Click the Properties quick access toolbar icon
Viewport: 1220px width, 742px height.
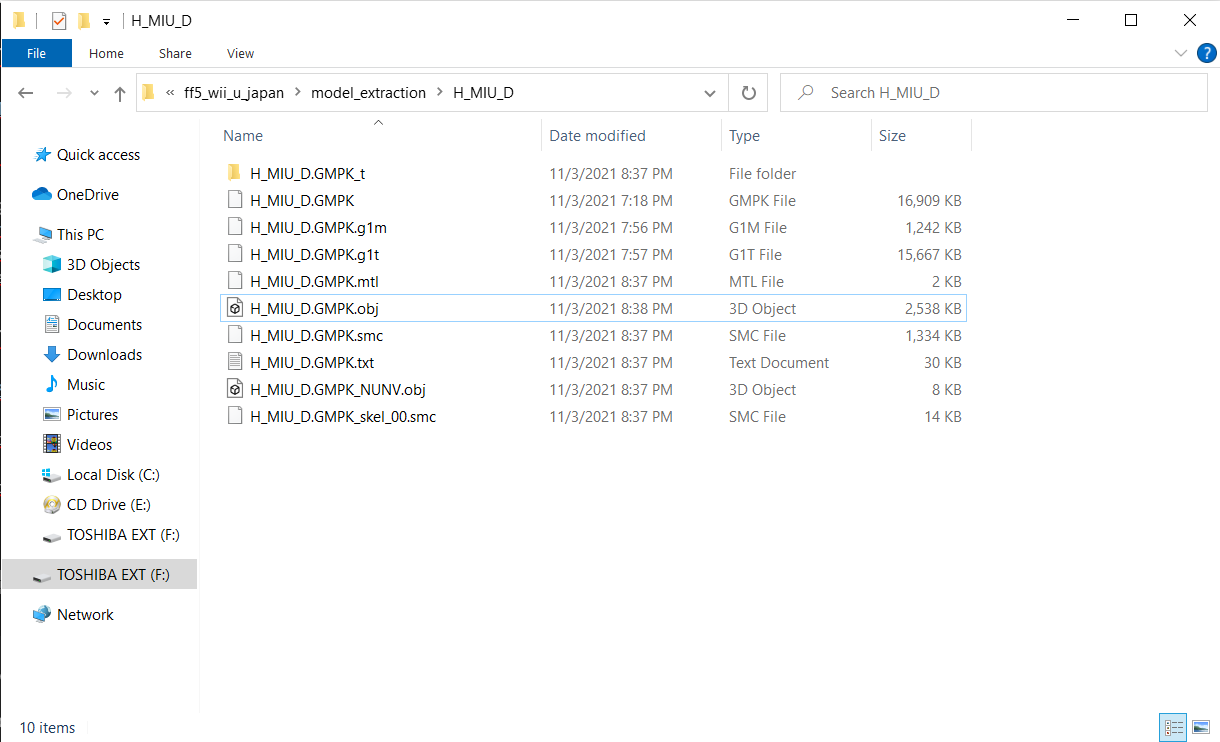pos(58,20)
